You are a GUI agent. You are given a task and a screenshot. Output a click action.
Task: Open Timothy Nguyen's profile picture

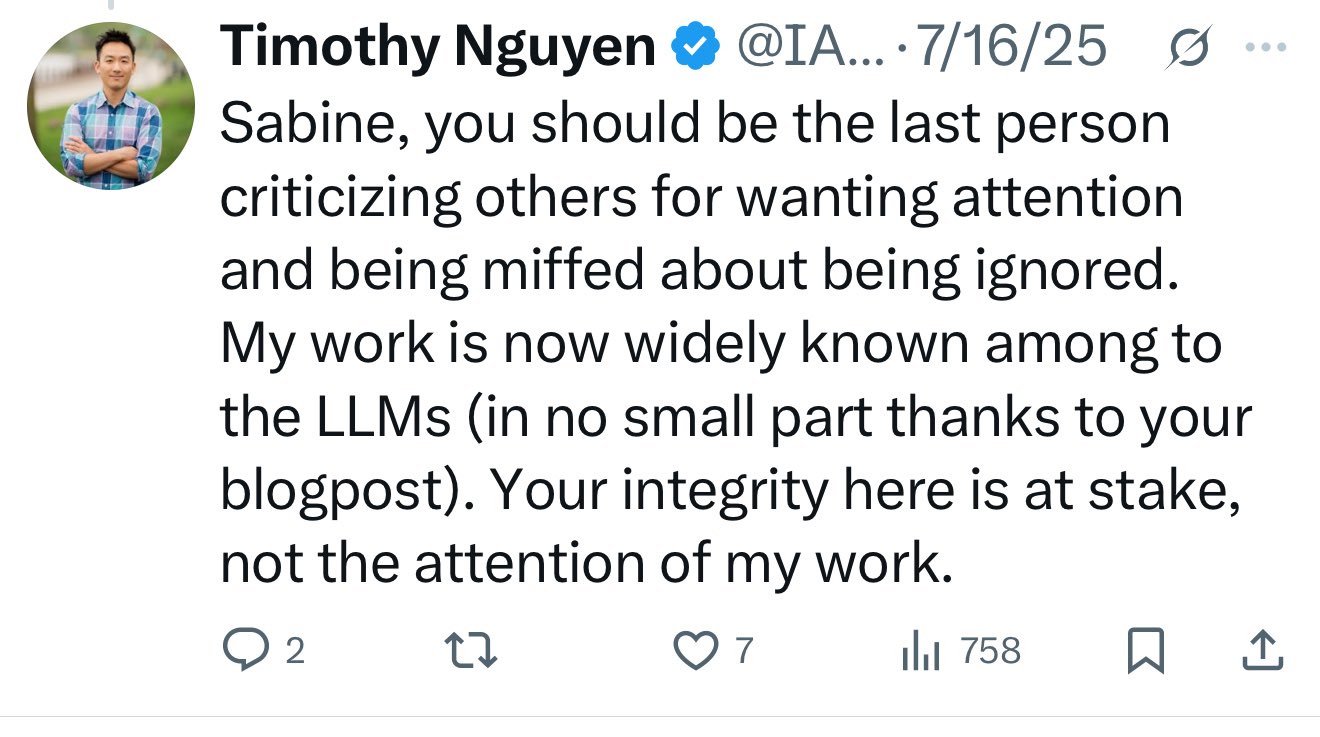click(110, 106)
